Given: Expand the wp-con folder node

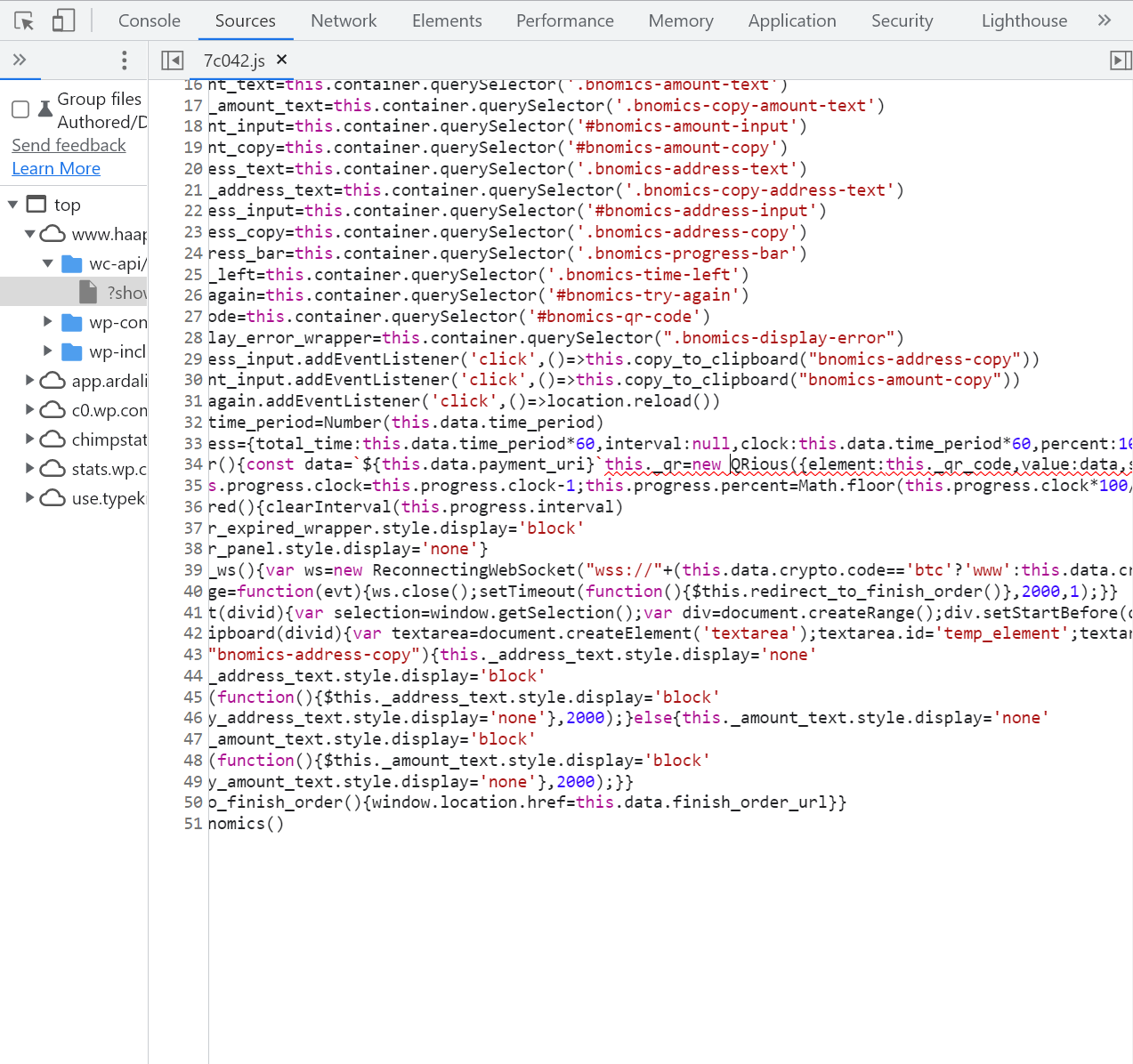Looking at the screenshot, I should (x=48, y=322).
